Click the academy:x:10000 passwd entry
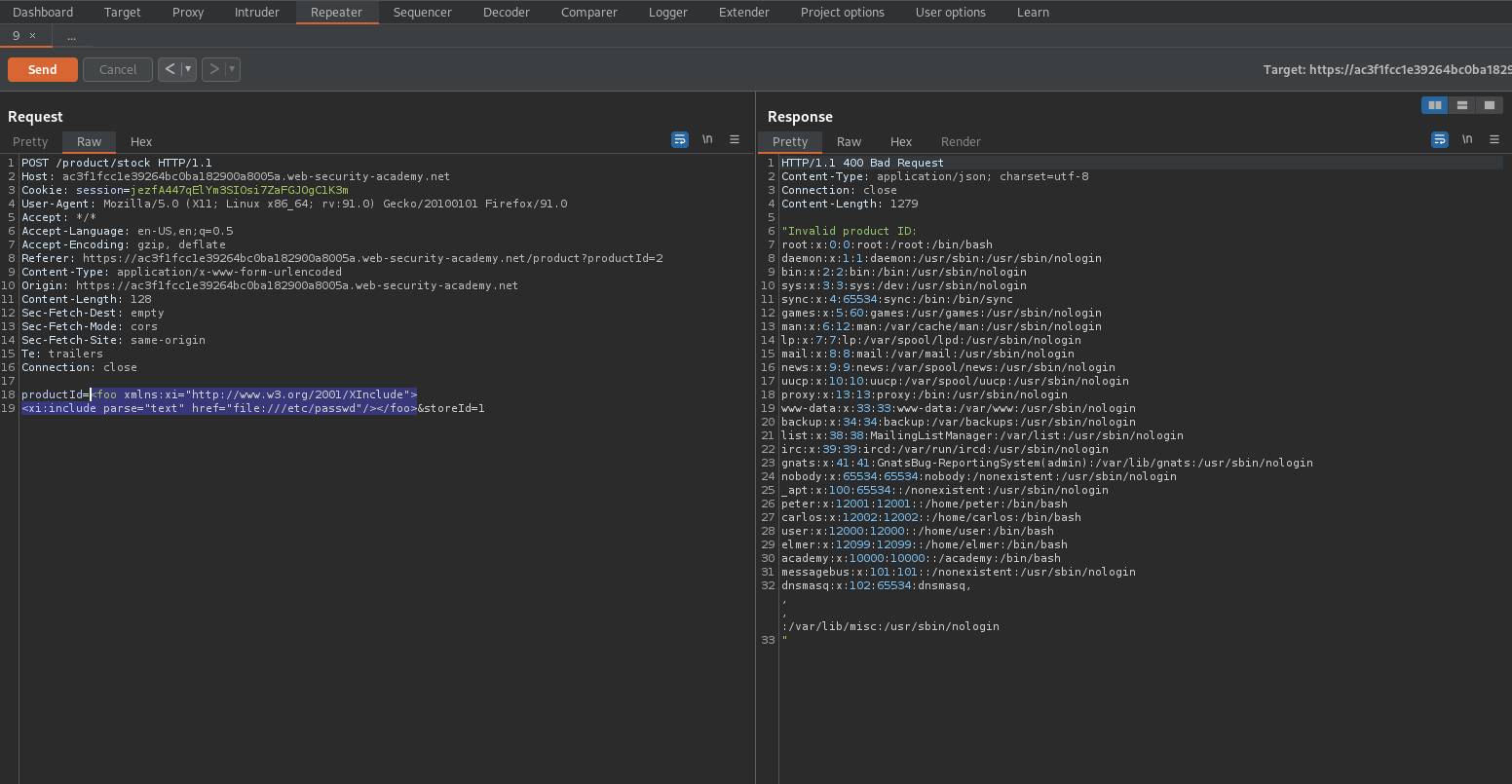Viewport: 1512px width, 784px height. [x=921, y=558]
